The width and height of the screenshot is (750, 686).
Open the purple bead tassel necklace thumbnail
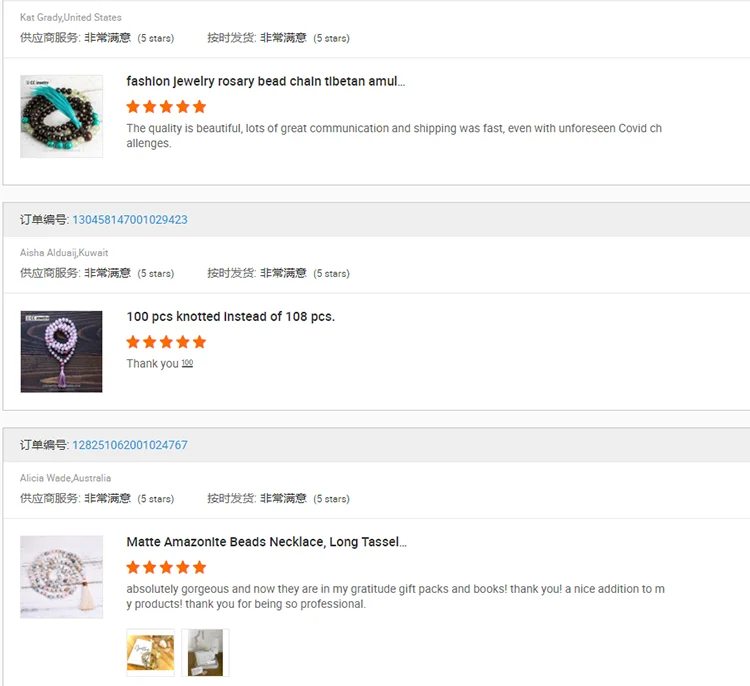click(x=61, y=352)
